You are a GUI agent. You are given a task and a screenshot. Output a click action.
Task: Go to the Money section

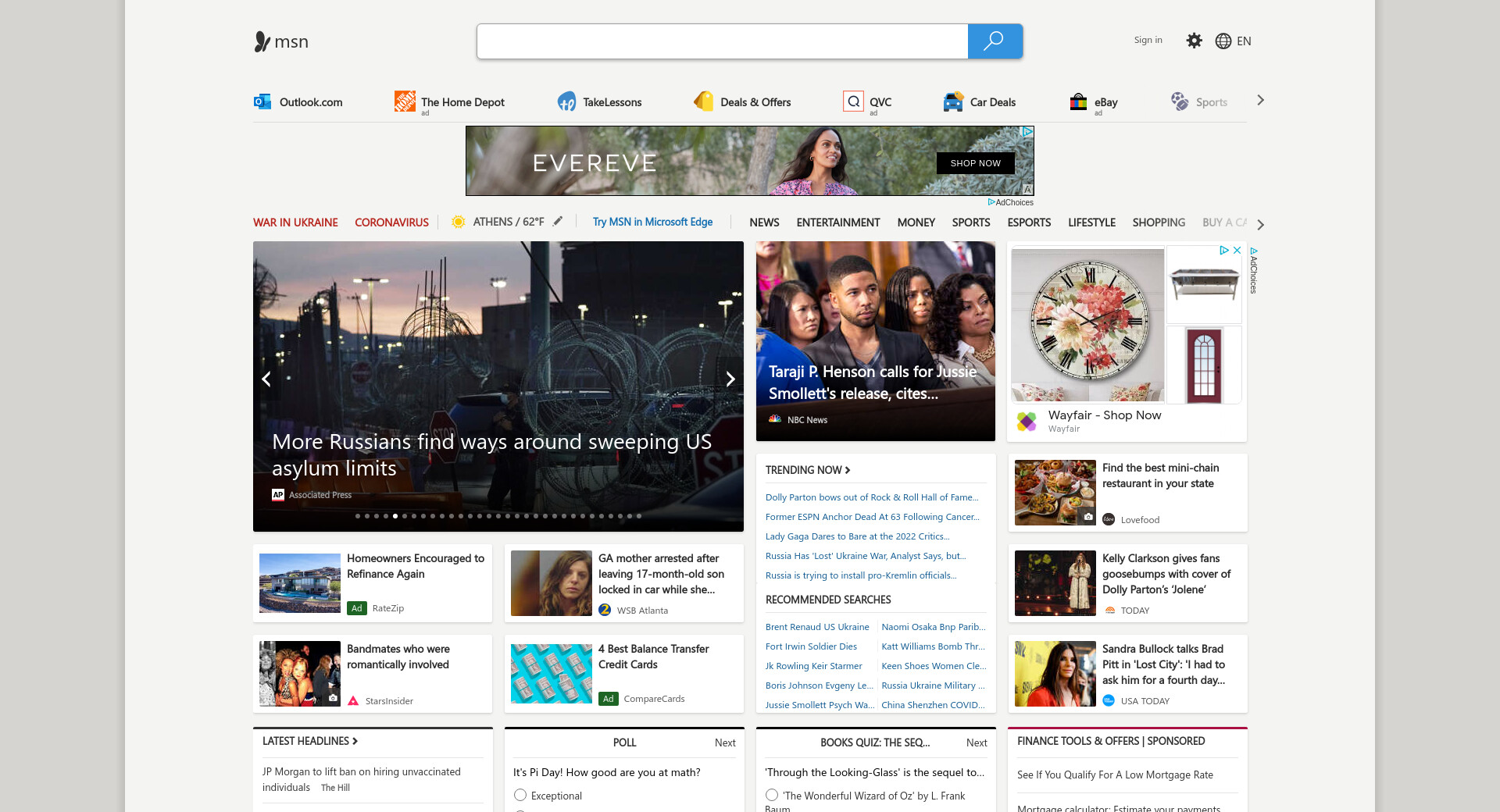click(916, 223)
